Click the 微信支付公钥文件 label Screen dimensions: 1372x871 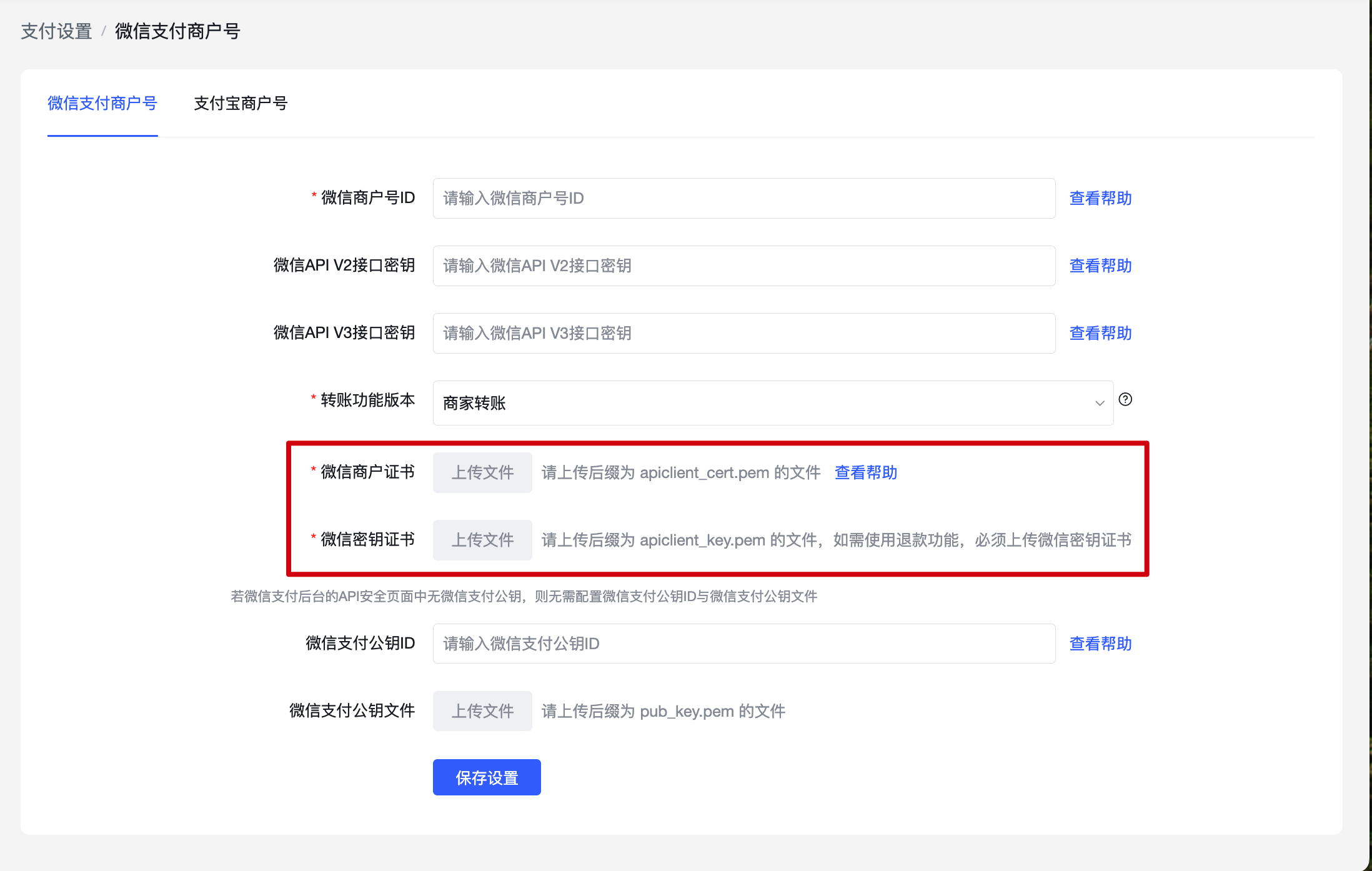[352, 710]
